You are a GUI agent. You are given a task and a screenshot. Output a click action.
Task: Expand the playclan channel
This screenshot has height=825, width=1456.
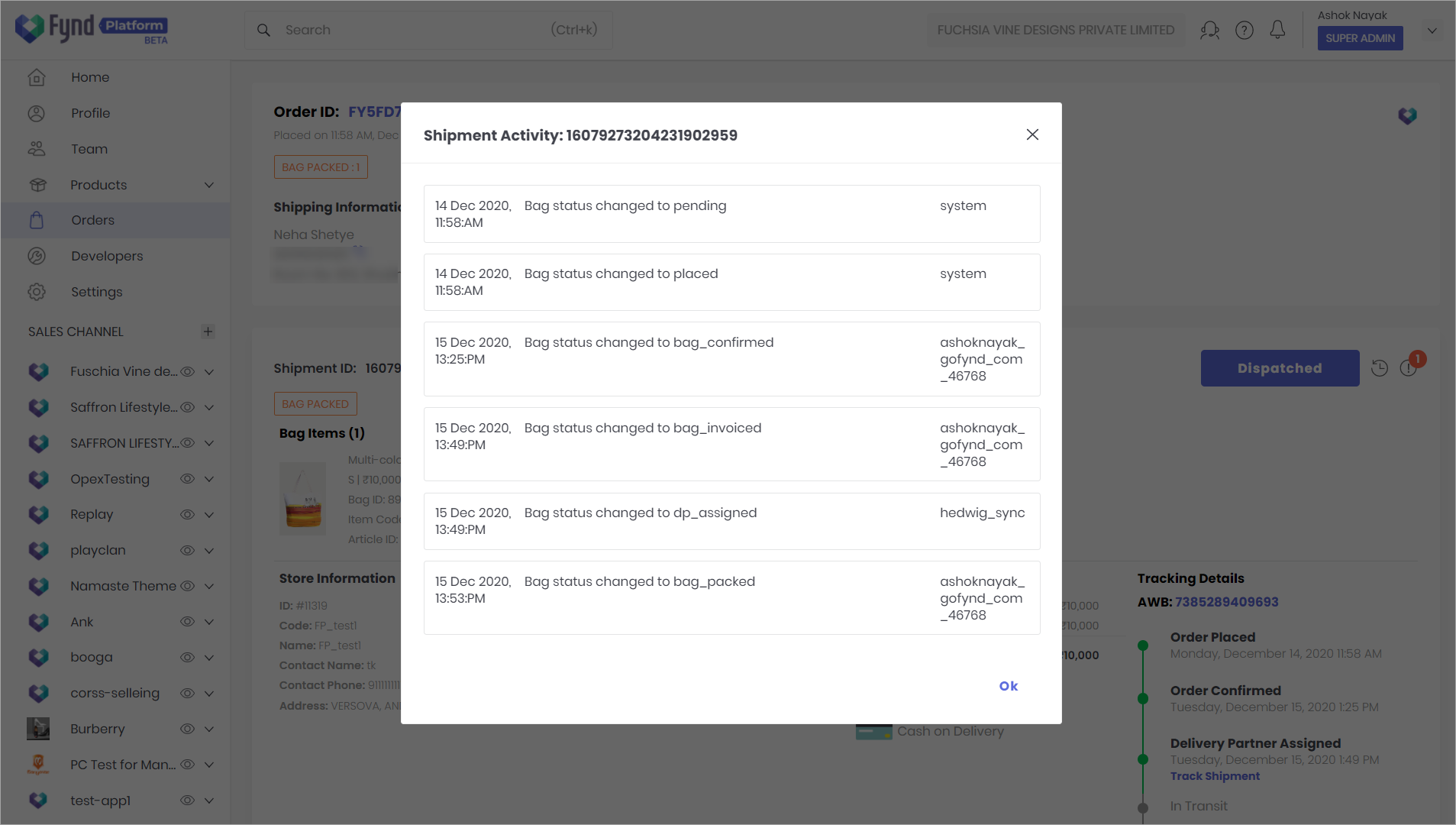coord(209,550)
